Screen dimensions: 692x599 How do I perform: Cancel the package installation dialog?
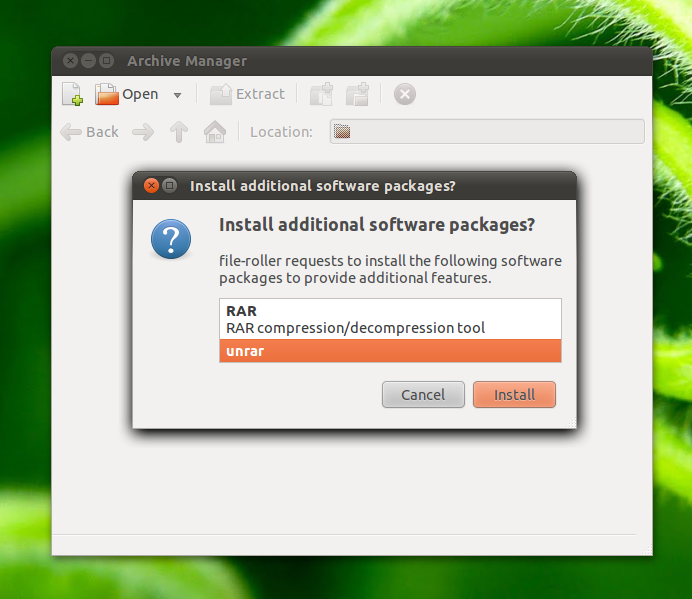click(x=423, y=395)
